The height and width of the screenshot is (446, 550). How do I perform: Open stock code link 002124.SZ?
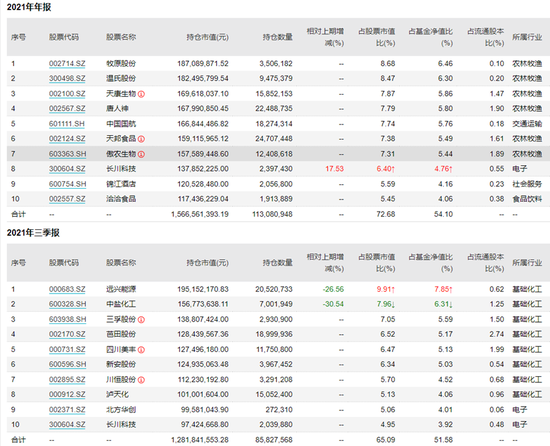coord(67,138)
